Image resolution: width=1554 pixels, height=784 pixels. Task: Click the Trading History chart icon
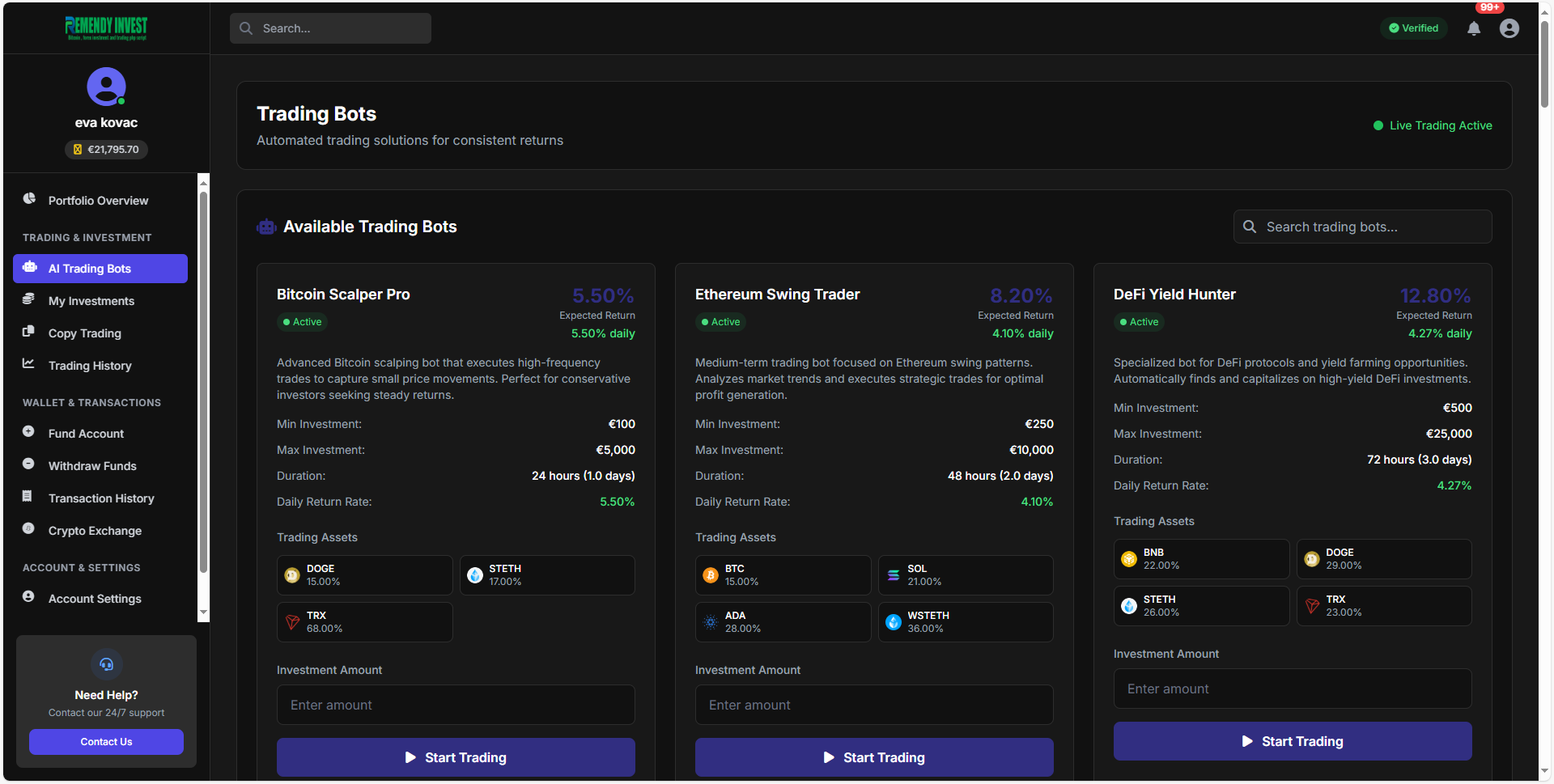(28, 363)
